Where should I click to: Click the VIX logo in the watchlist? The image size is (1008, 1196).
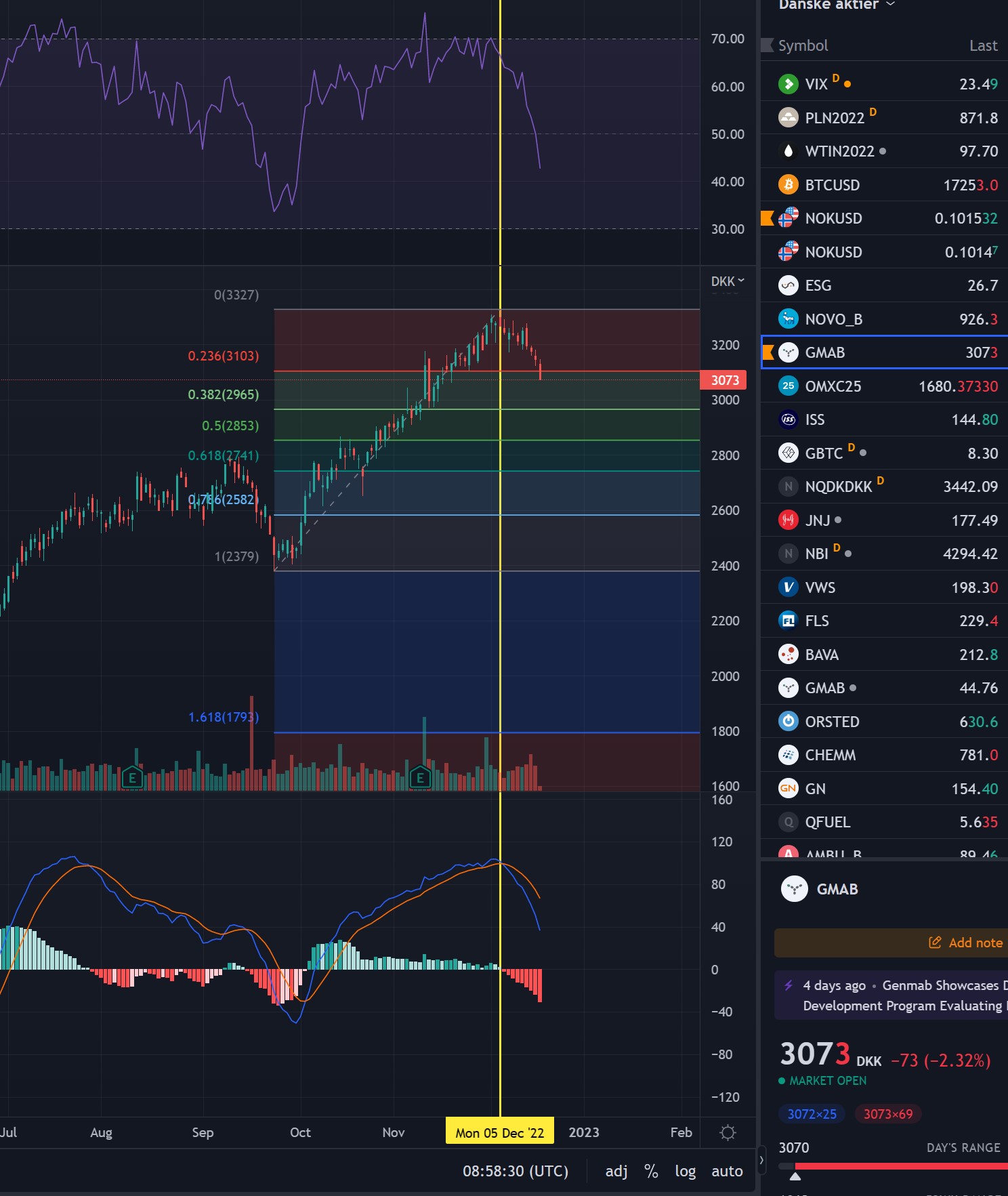tap(788, 84)
